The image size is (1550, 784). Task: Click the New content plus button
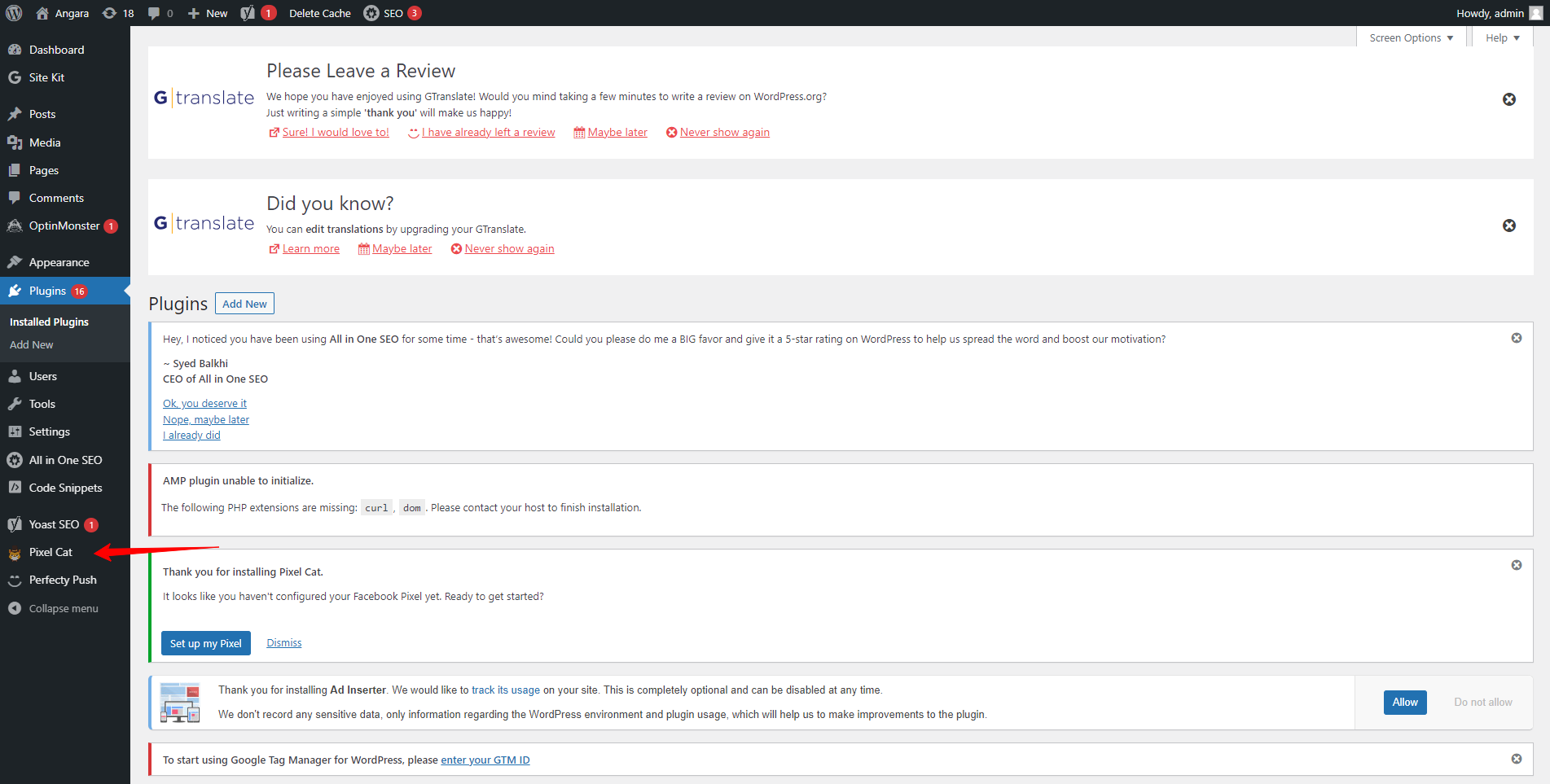[208, 13]
